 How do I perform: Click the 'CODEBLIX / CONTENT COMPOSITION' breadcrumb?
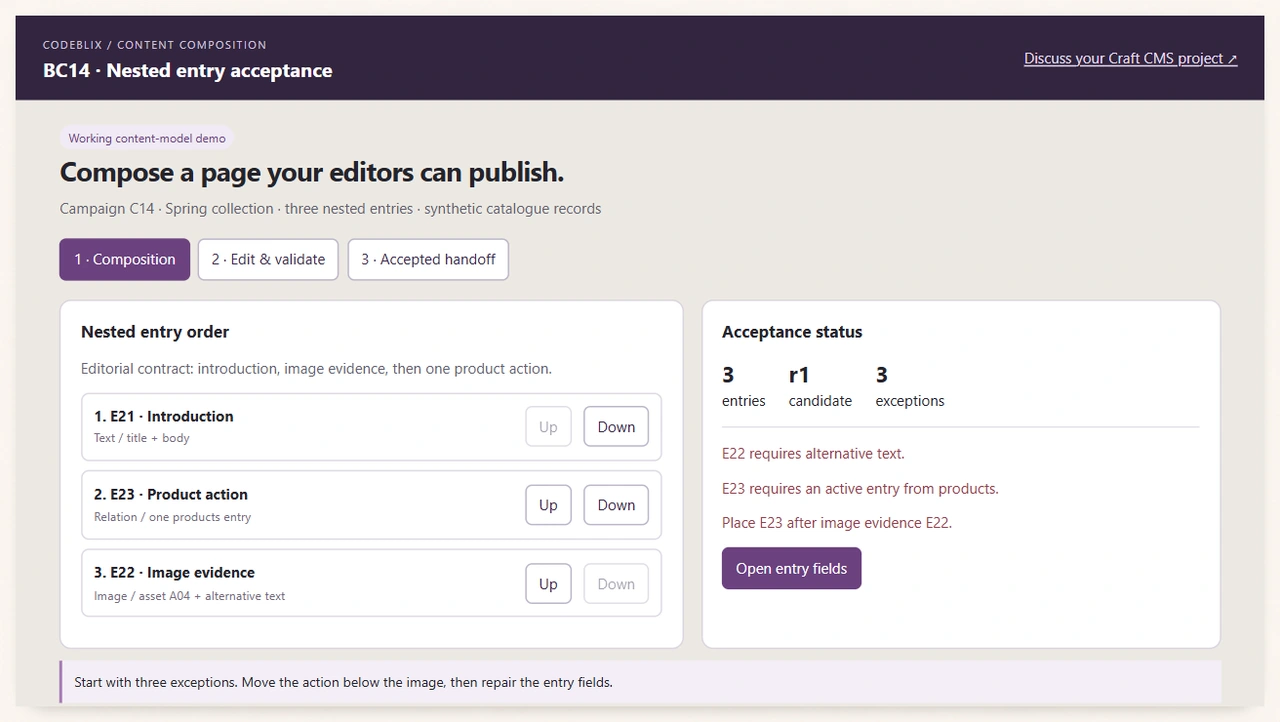(155, 45)
